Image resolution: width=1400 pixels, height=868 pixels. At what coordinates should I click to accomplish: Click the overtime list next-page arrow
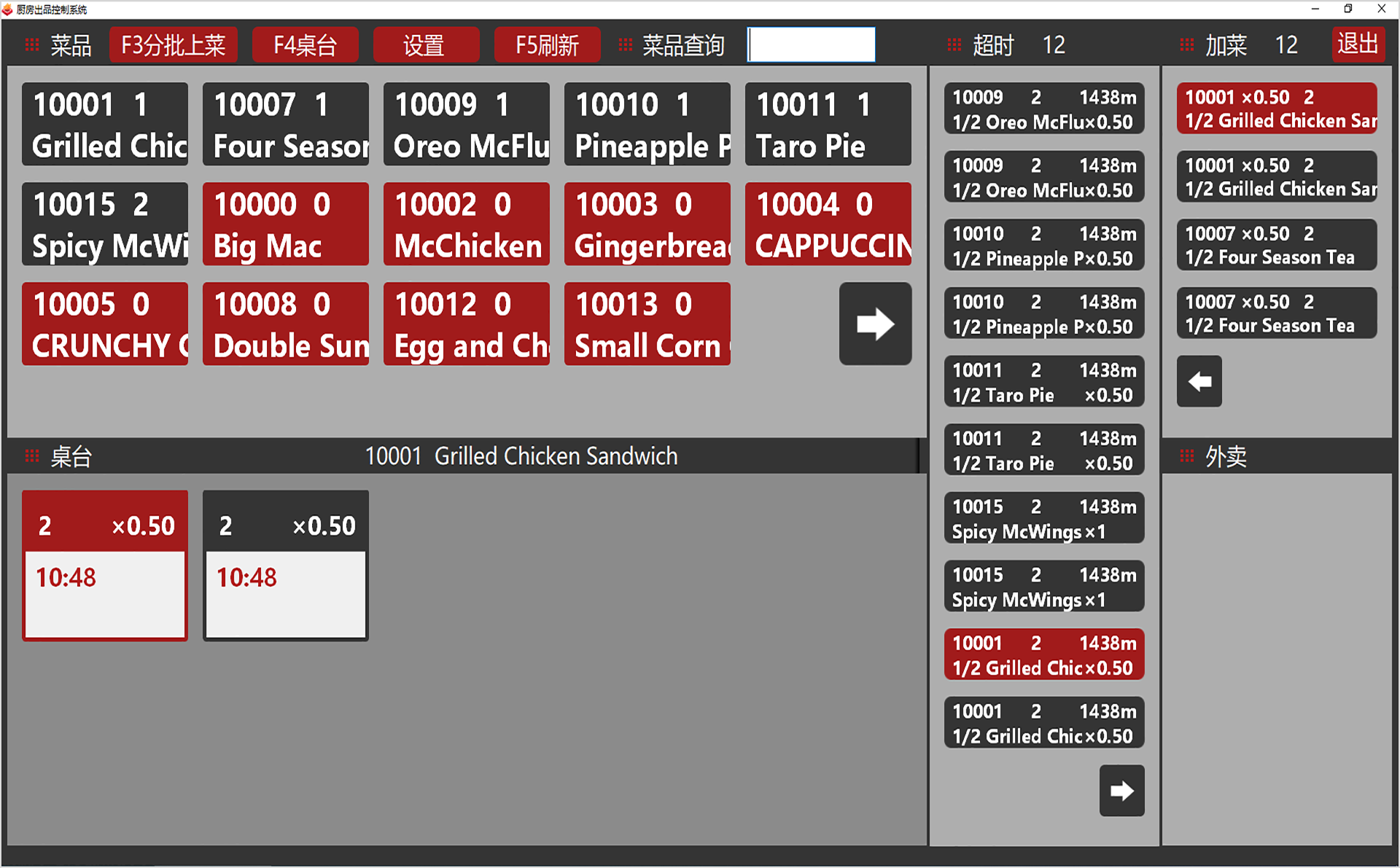(1121, 790)
